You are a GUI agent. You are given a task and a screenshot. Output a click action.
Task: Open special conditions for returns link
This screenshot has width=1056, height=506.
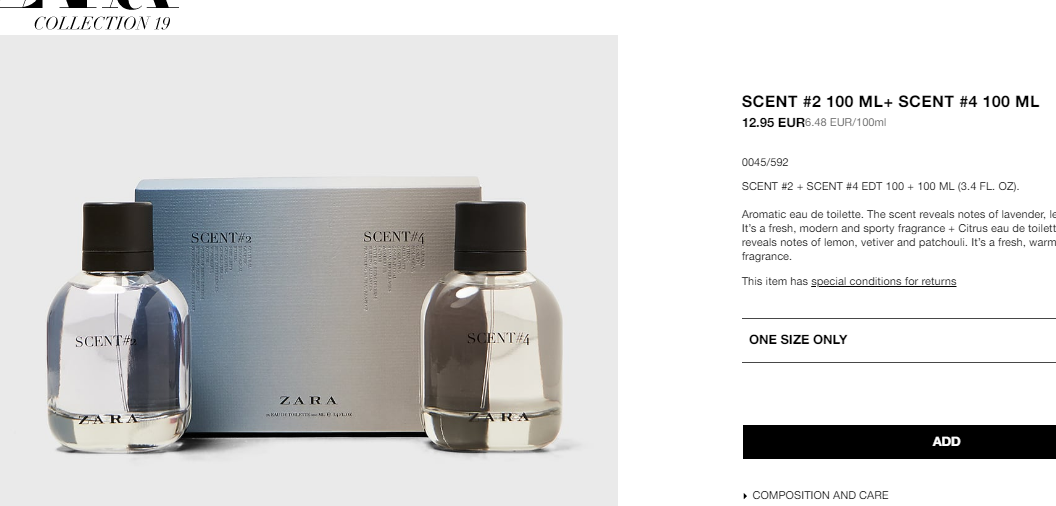(884, 282)
